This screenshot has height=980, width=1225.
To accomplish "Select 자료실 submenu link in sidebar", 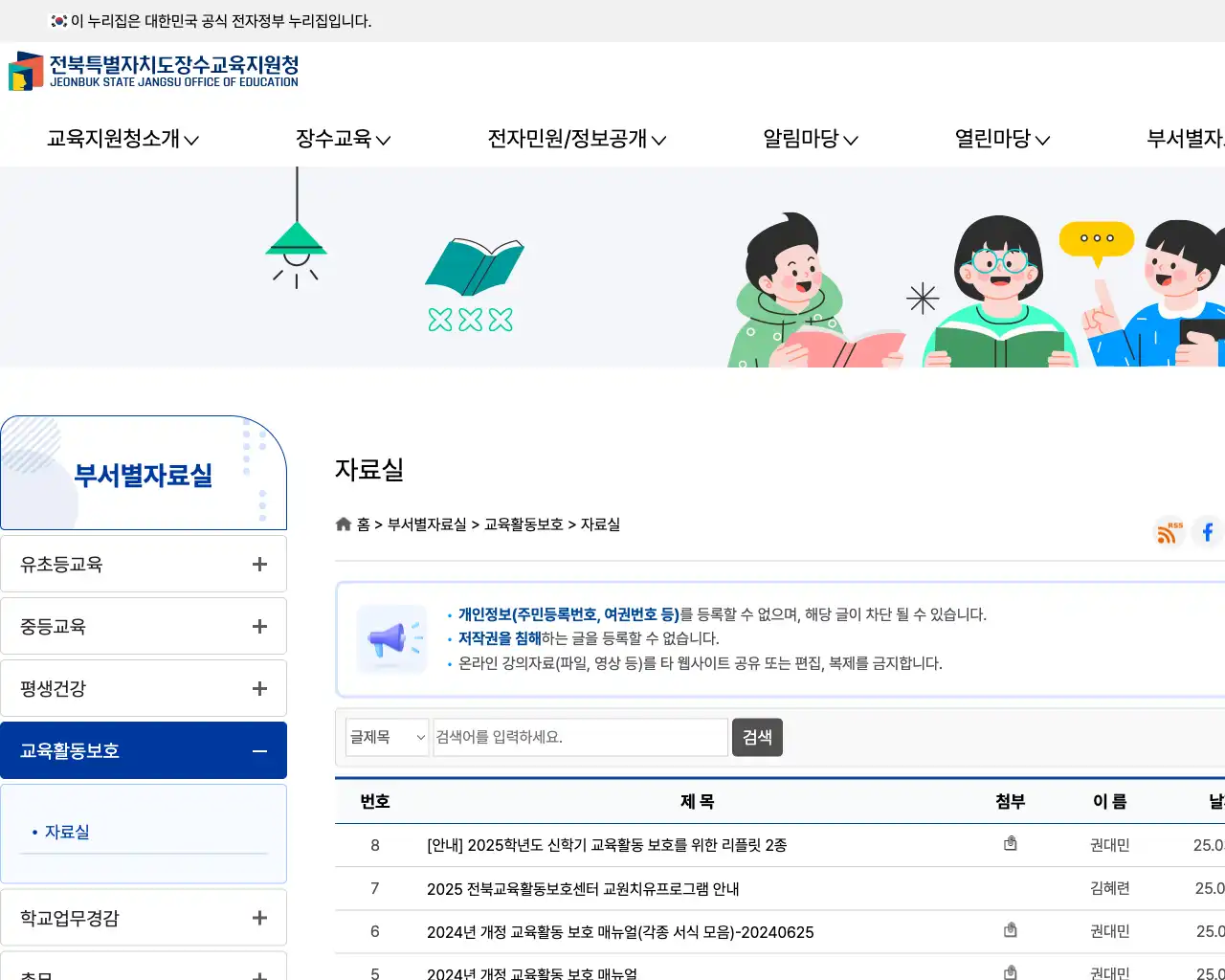I will [67, 832].
